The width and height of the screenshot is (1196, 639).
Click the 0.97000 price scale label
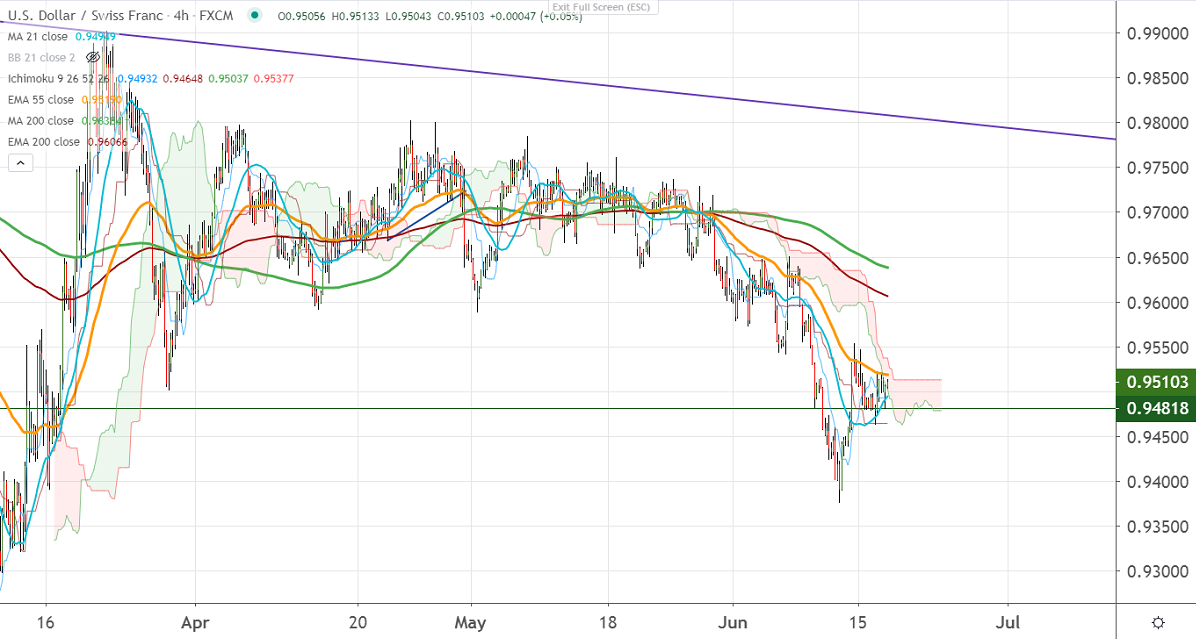click(1157, 213)
